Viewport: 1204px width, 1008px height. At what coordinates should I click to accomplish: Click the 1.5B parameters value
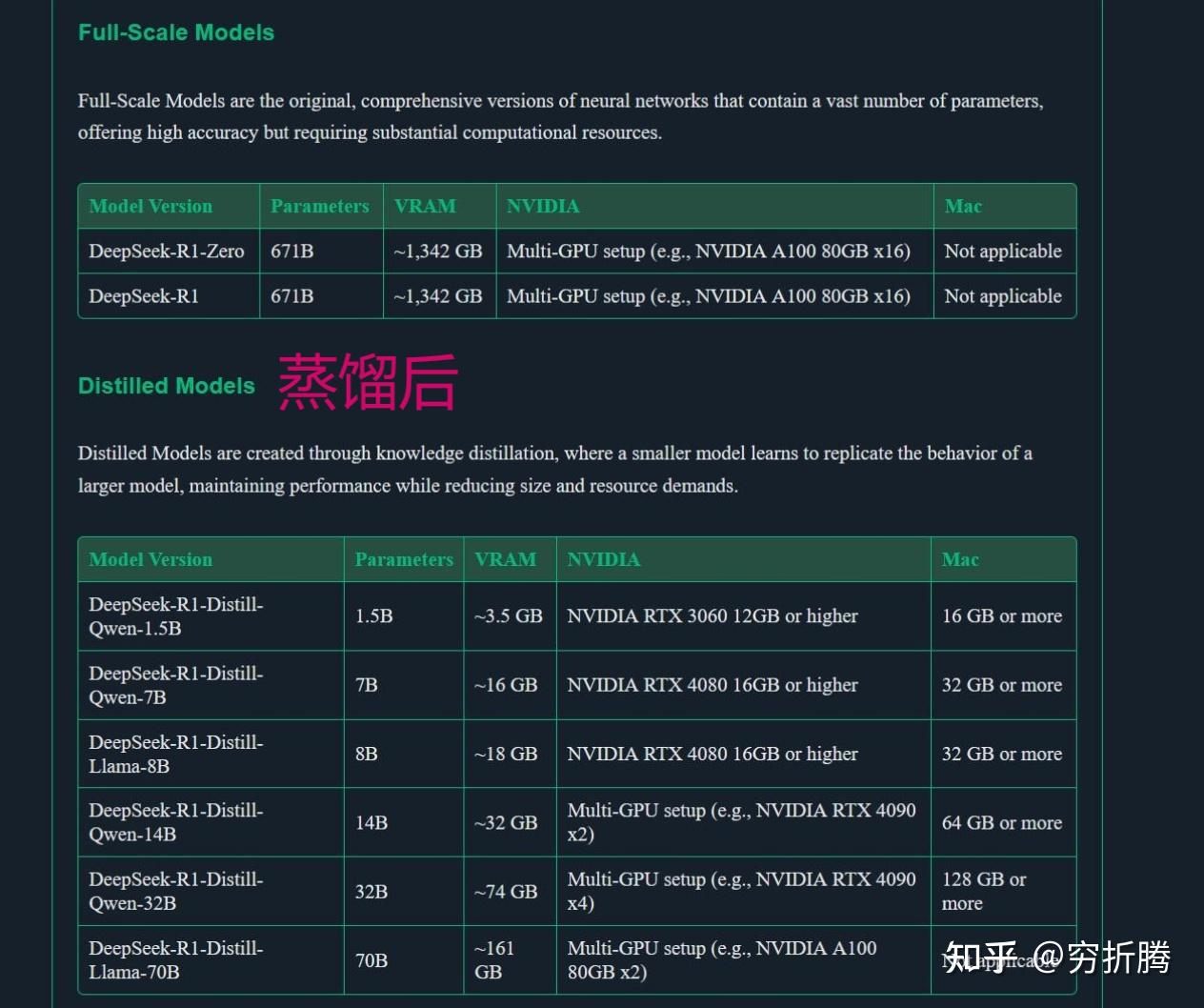click(374, 616)
